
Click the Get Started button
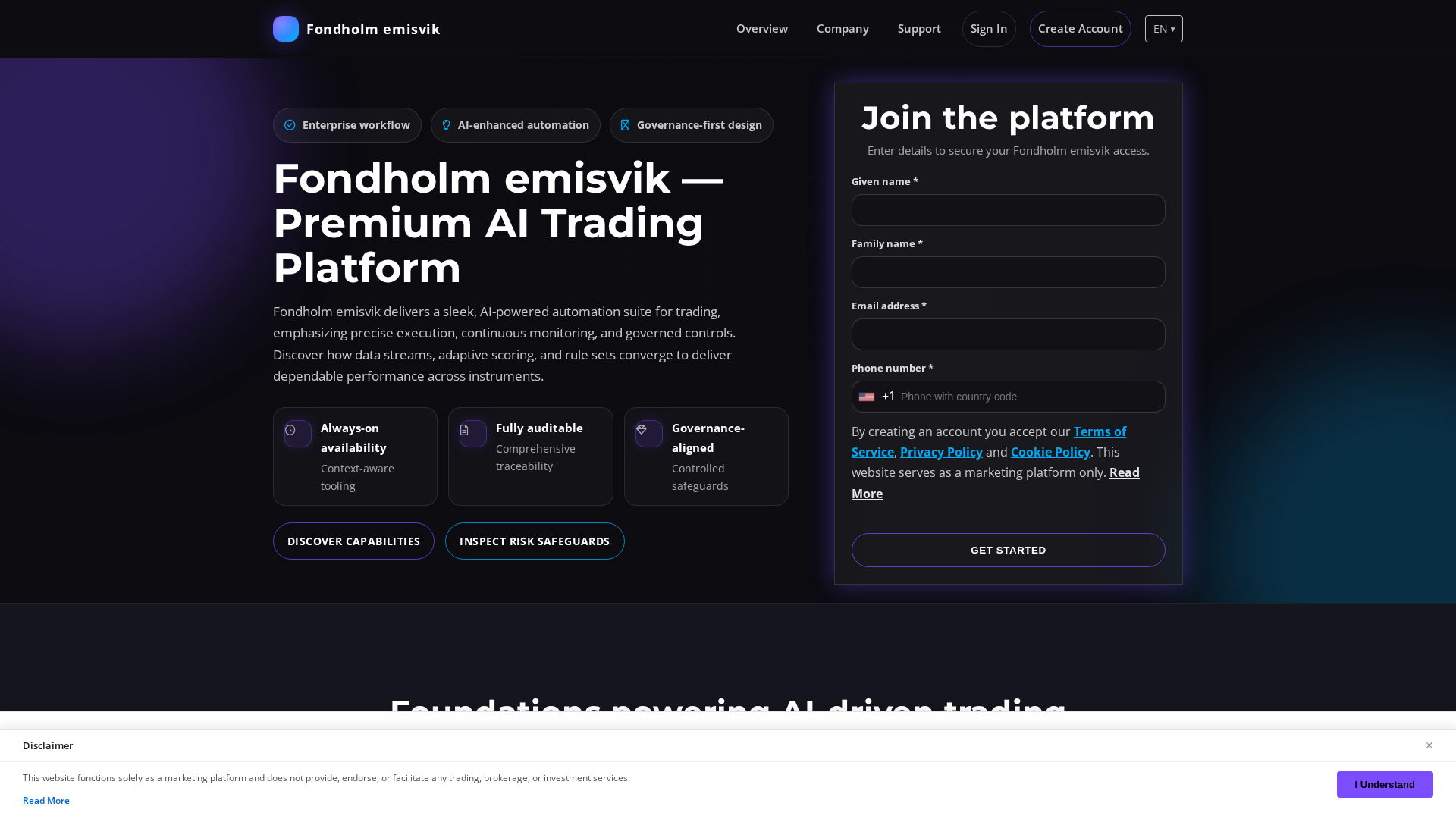click(x=1008, y=550)
